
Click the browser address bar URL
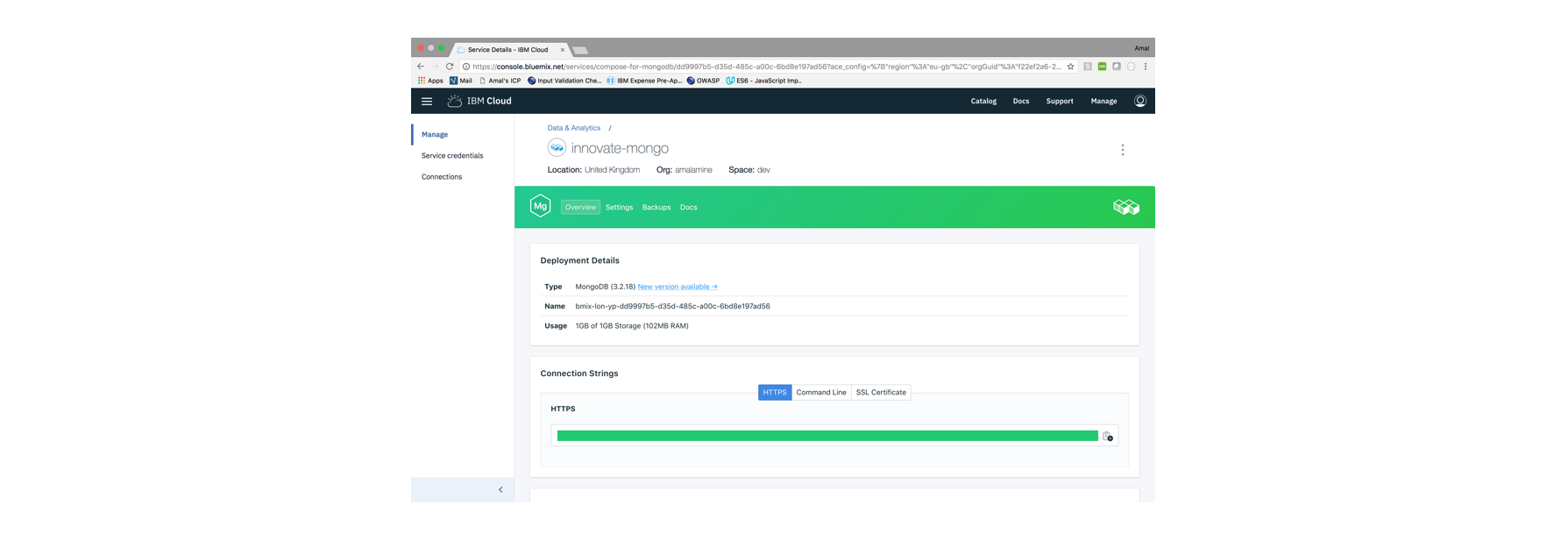tap(767, 66)
